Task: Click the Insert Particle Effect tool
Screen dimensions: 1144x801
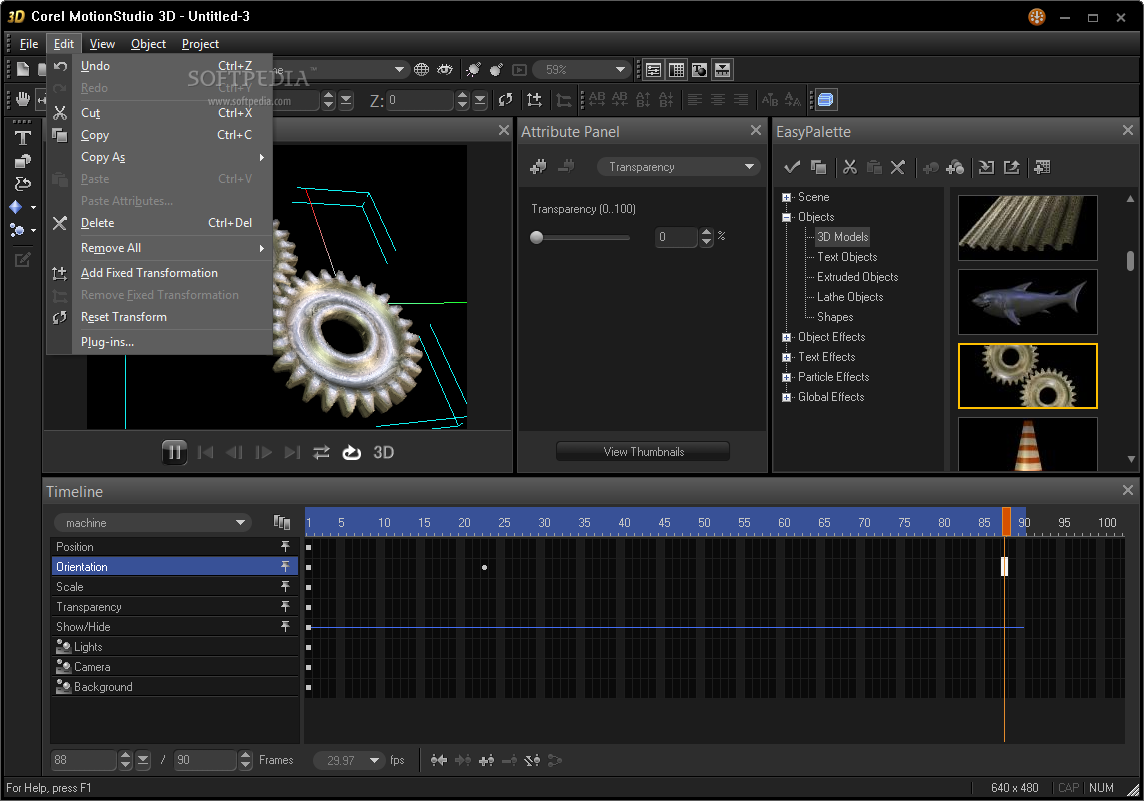Action: [x=16, y=231]
